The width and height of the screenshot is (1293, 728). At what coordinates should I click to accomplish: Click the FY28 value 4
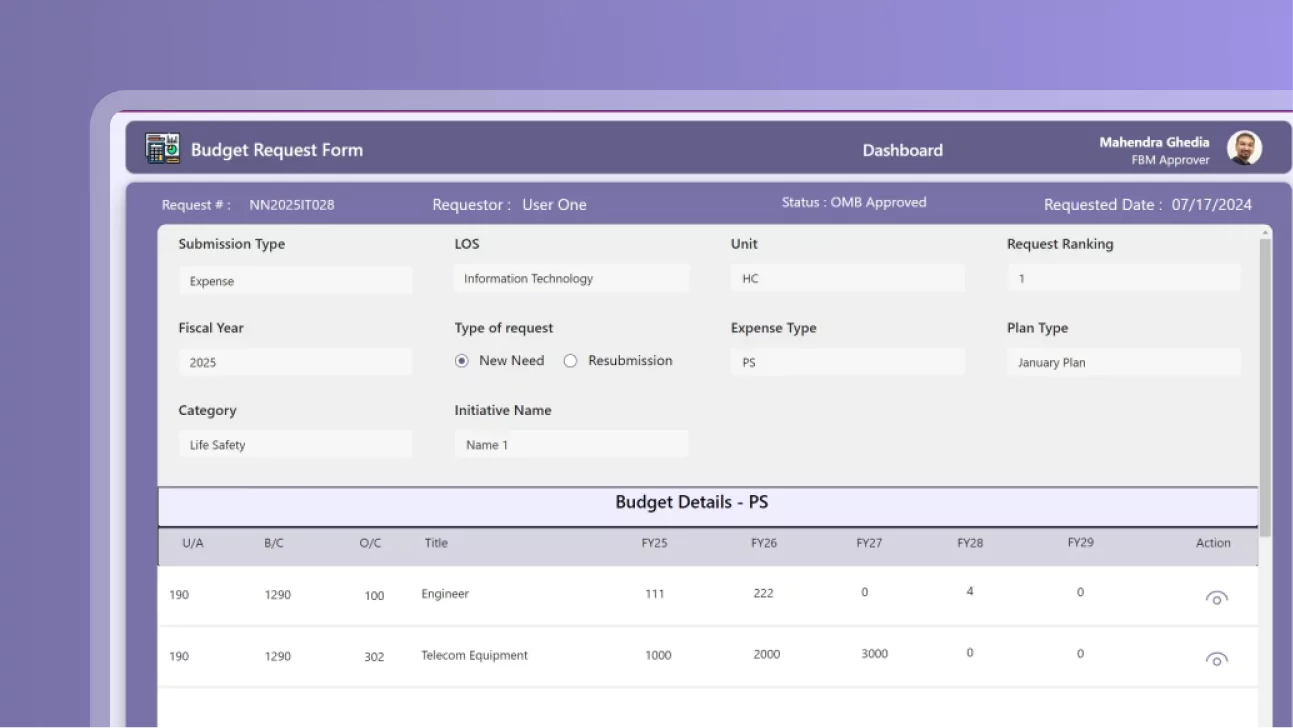click(x=970, y=592)
